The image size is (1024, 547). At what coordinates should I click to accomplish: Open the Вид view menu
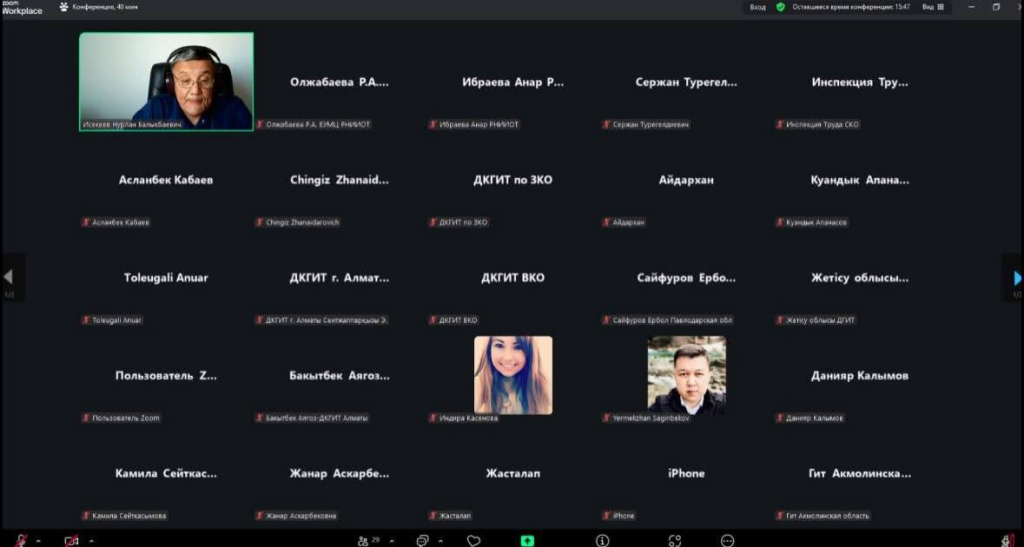pyautogui.click(x=930, y=7)
